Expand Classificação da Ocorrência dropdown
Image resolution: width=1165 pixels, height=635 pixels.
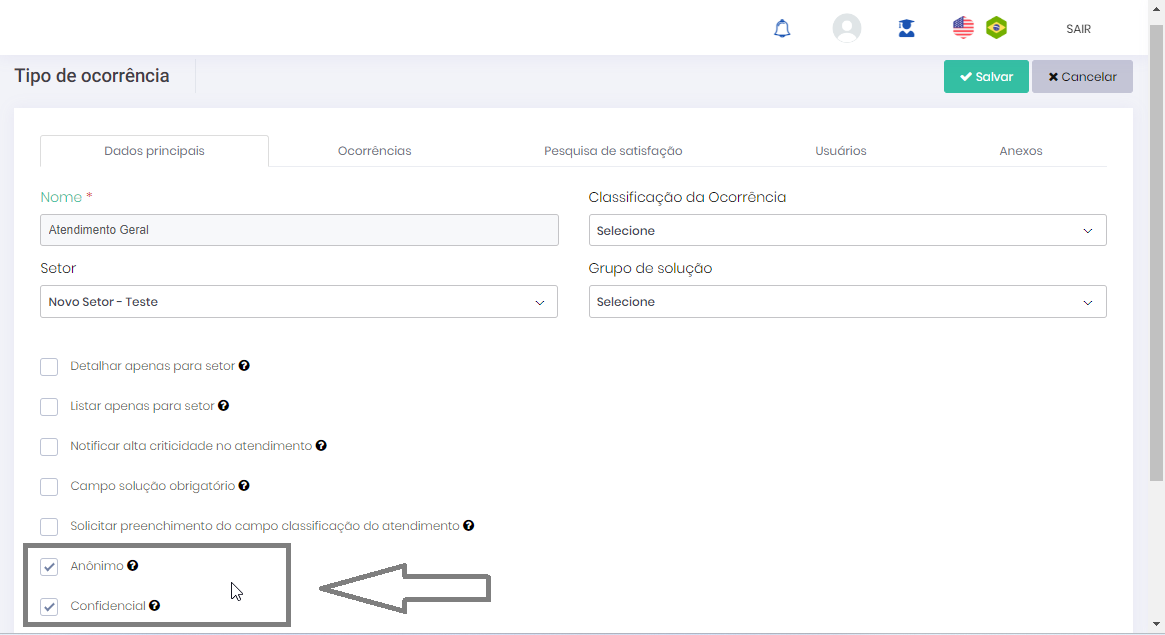click(x=847, y=231)
